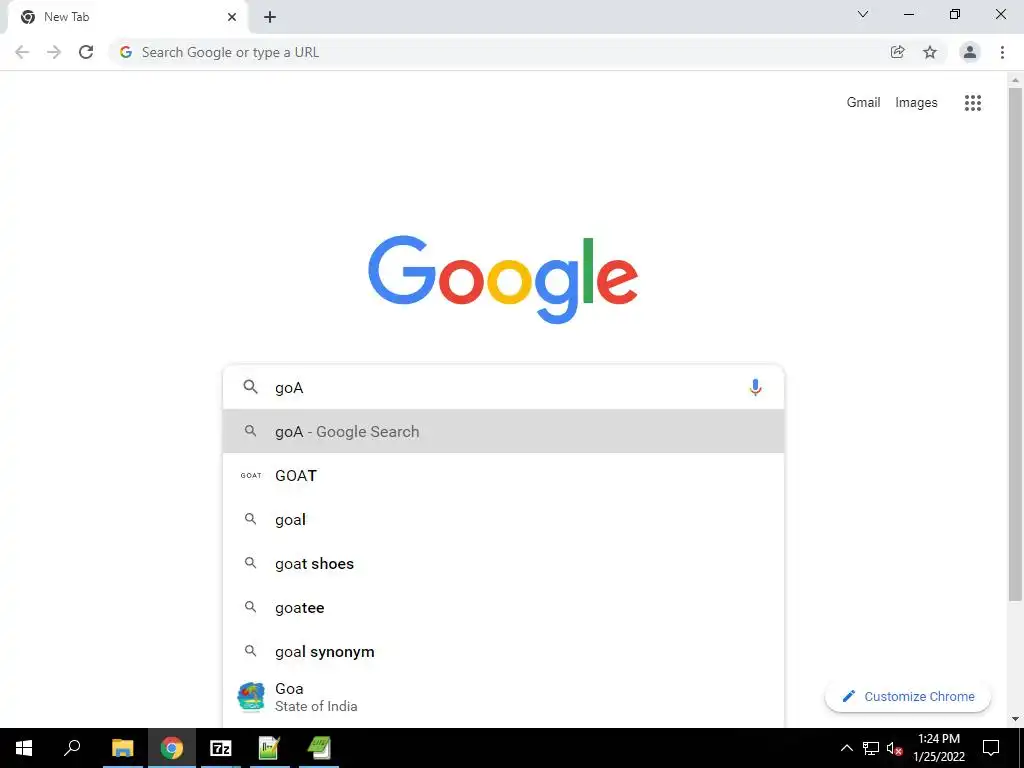The width and height of the screenshot is (1024, 768).
Task: Expand the tab search chevron
Action: 863,14
